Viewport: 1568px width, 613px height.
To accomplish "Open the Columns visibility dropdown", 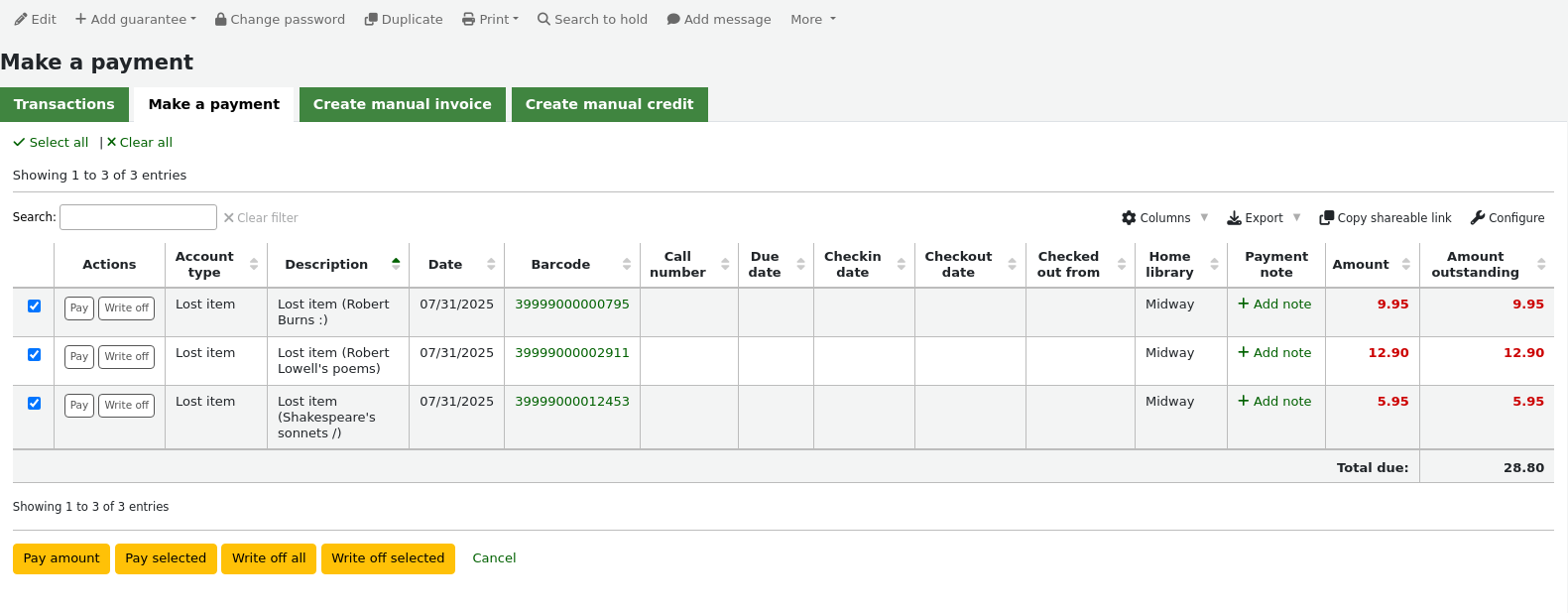I will click(1164, 217).
